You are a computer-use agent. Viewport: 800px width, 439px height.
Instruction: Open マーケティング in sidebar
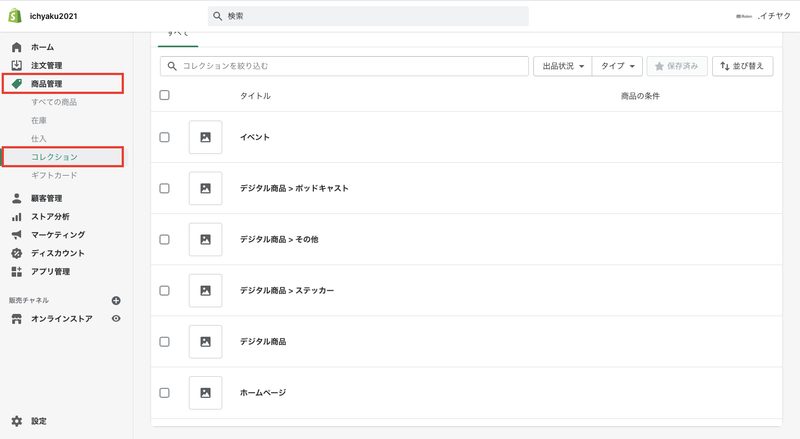tap(58, 235)
